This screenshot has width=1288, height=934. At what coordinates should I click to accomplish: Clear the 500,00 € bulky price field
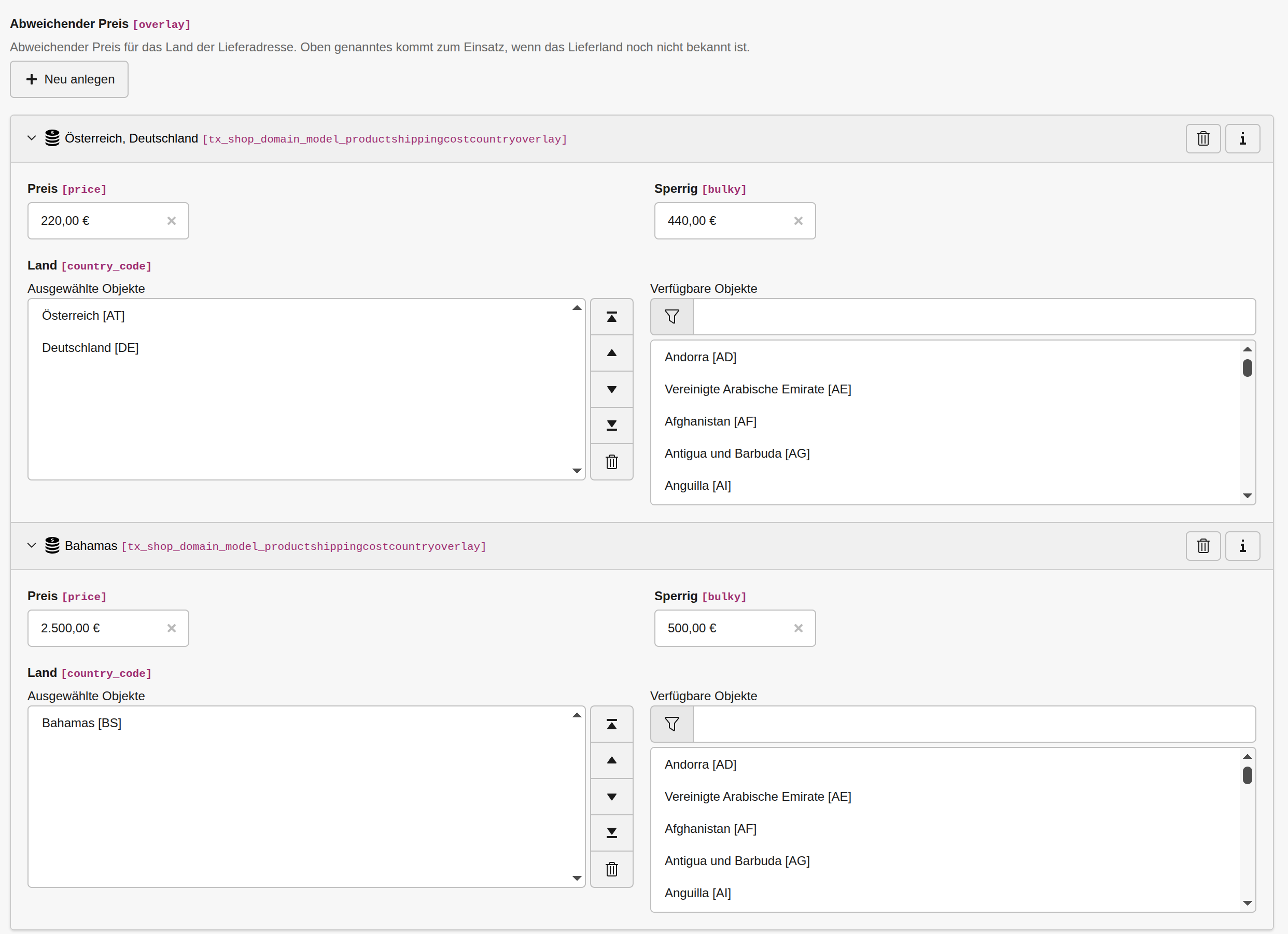pyautogui.click(x=798, y=628)
